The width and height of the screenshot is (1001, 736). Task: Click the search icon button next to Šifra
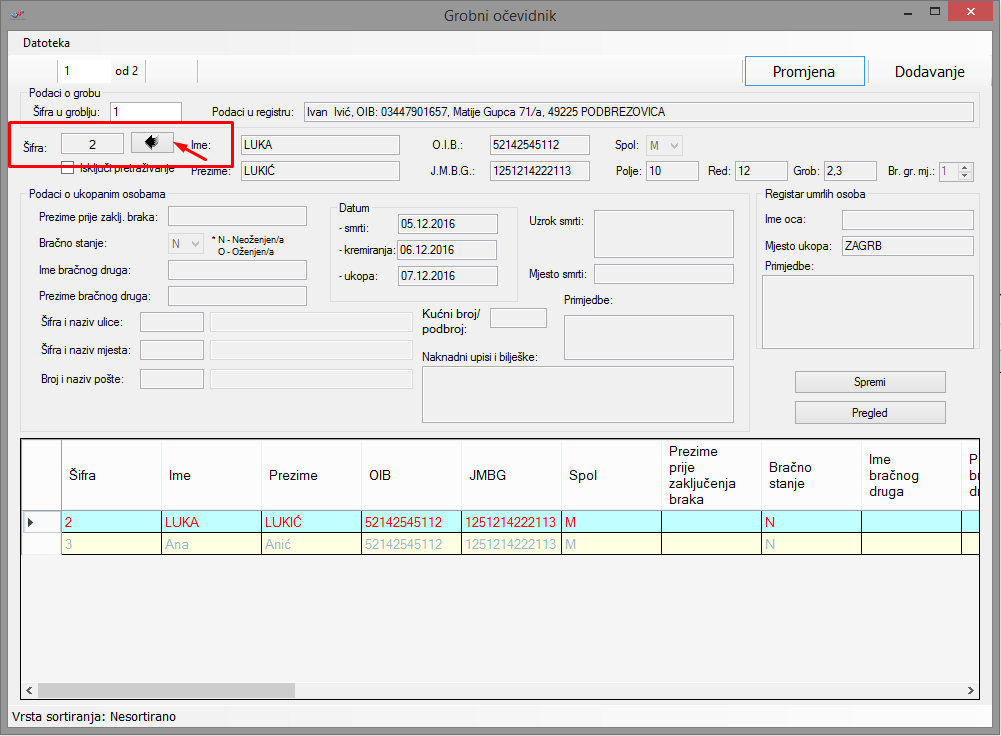tap(152, 143)
